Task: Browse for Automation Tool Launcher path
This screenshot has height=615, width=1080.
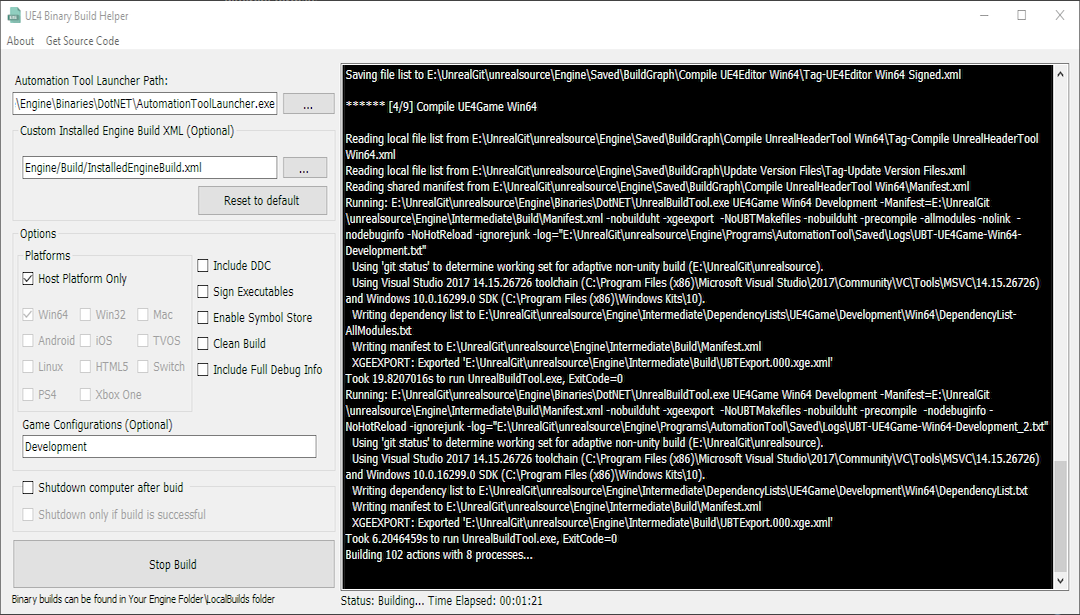Action: (309, 104)
